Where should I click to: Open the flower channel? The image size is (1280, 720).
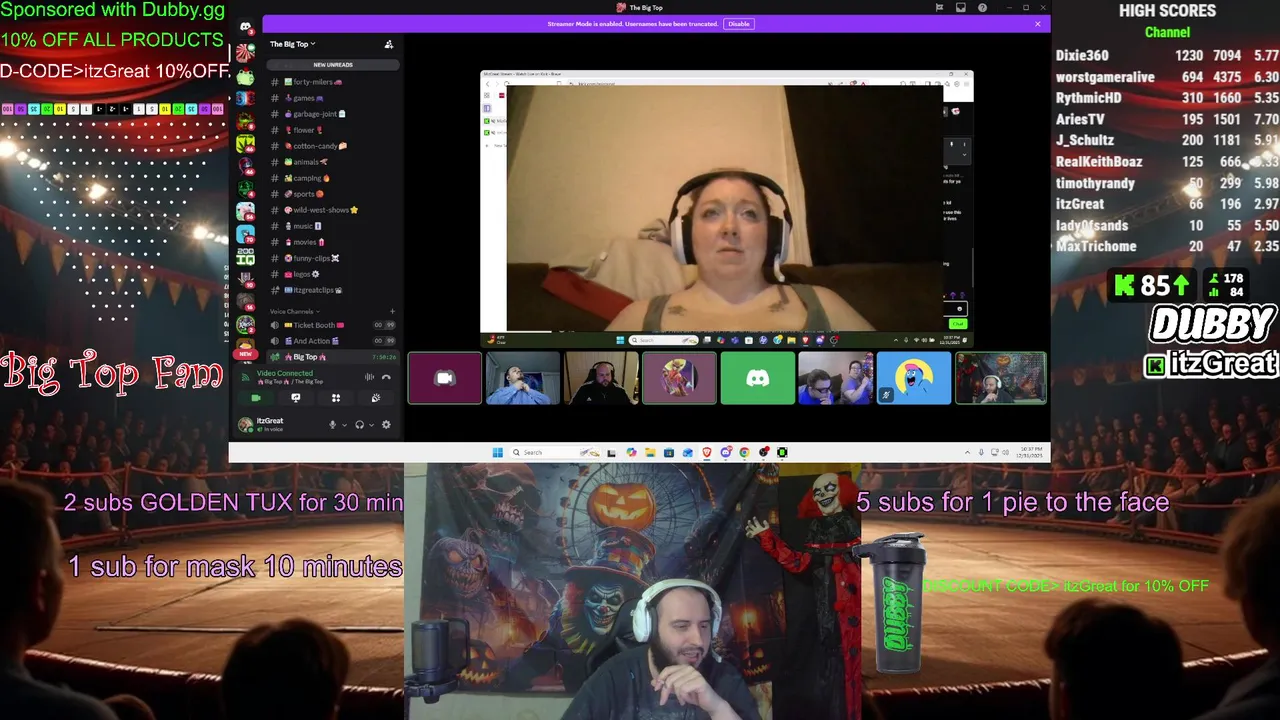point(333,130)
